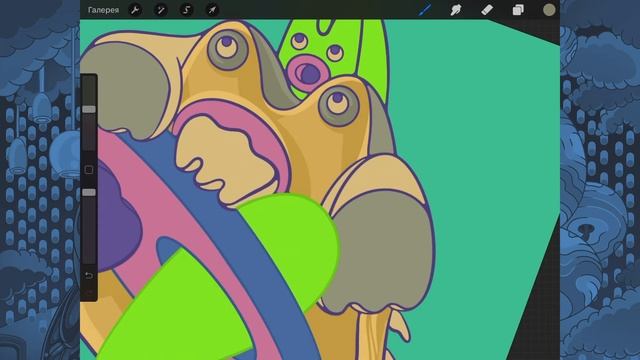Tap the undo arrow on sidebar
The height and width of the screenshot is (360, 640).
(x=89, y=276)
